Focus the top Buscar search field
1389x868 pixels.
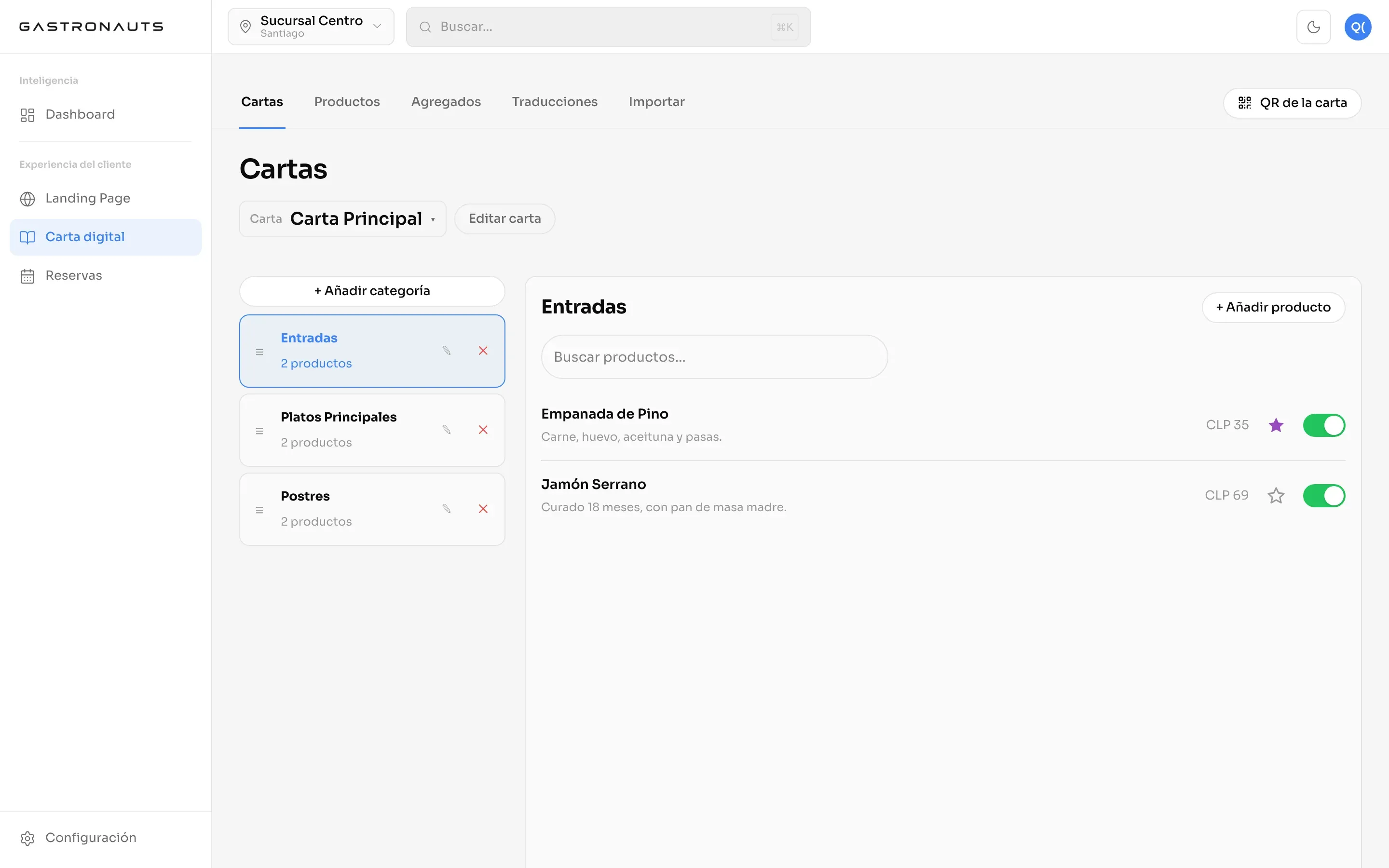(608, 27)
